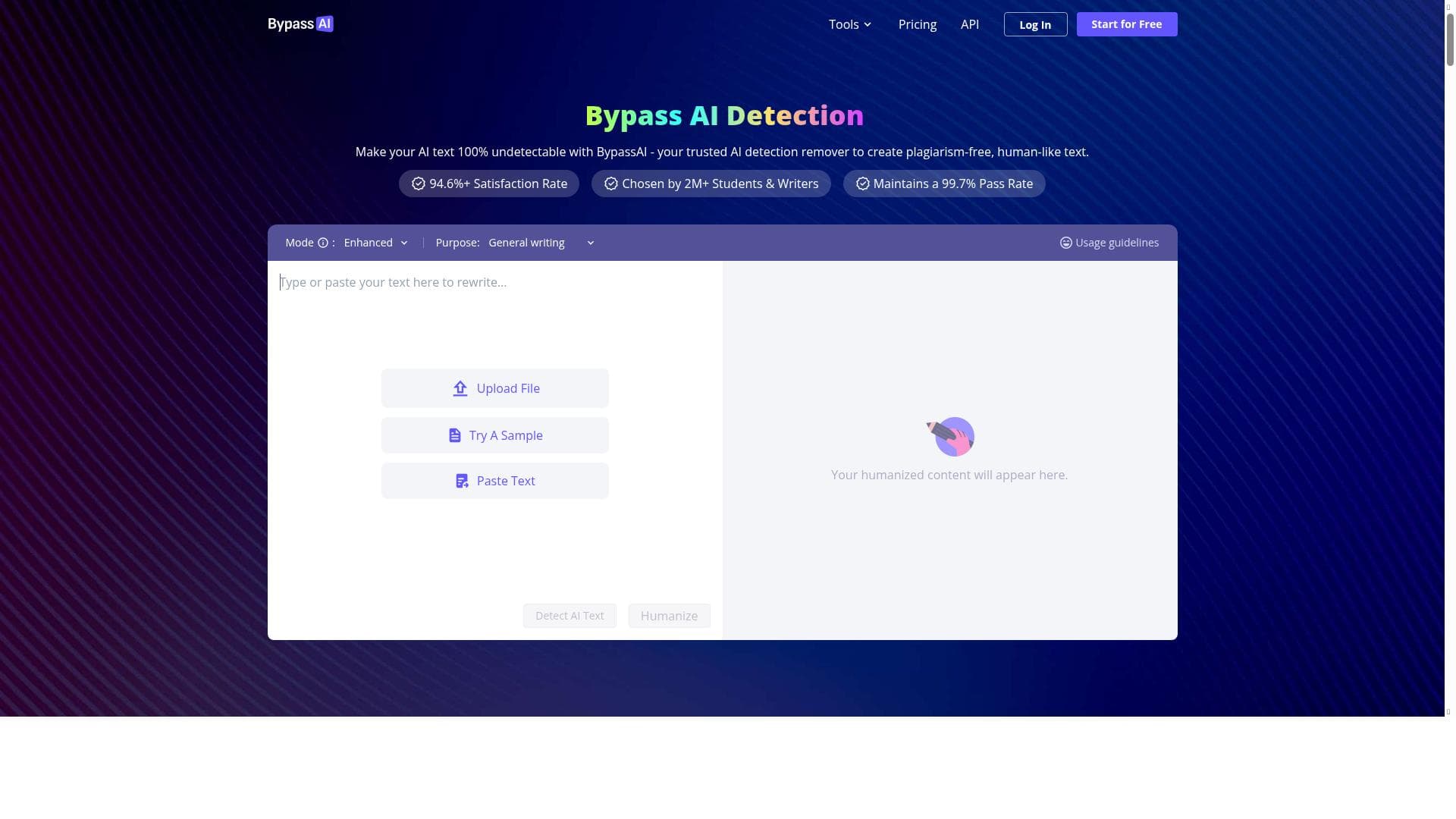Click the Try A Sample document icon
Viewport: 1456px width, 819px height.
click(x=455, y=435)
